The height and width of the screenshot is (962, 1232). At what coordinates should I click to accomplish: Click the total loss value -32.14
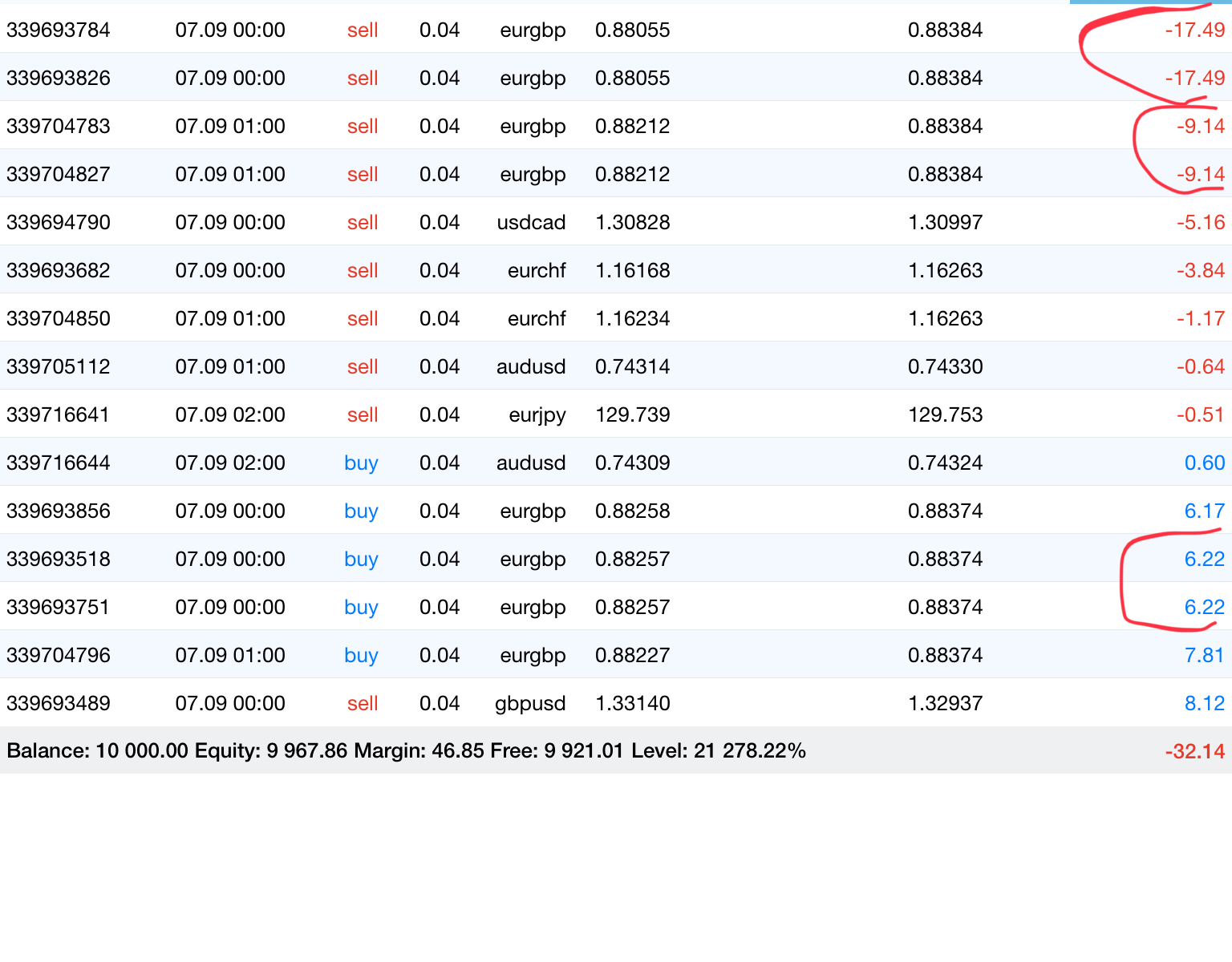tap(1194, 752)
